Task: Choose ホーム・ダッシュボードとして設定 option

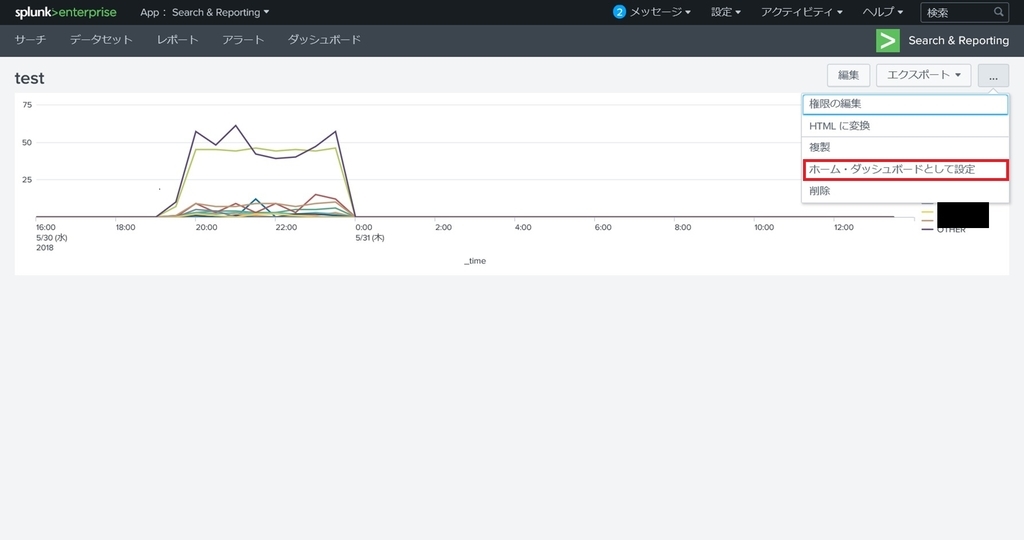Action: (905, 170)
